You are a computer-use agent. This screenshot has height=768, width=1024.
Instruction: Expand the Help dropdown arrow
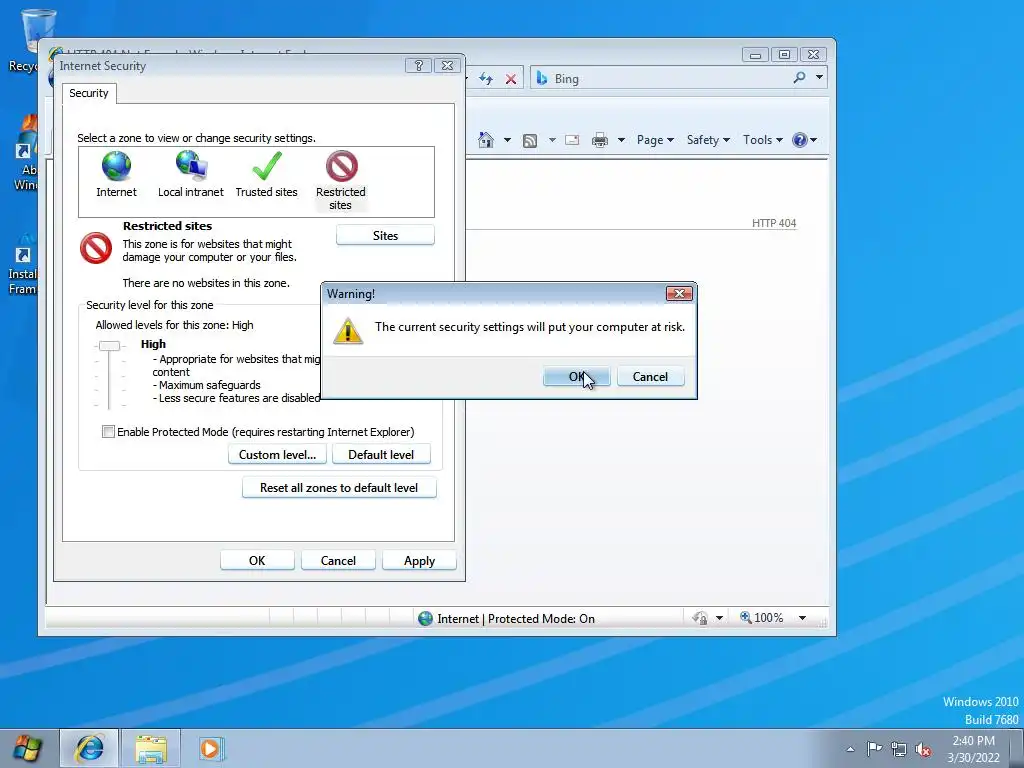point(814,140)
